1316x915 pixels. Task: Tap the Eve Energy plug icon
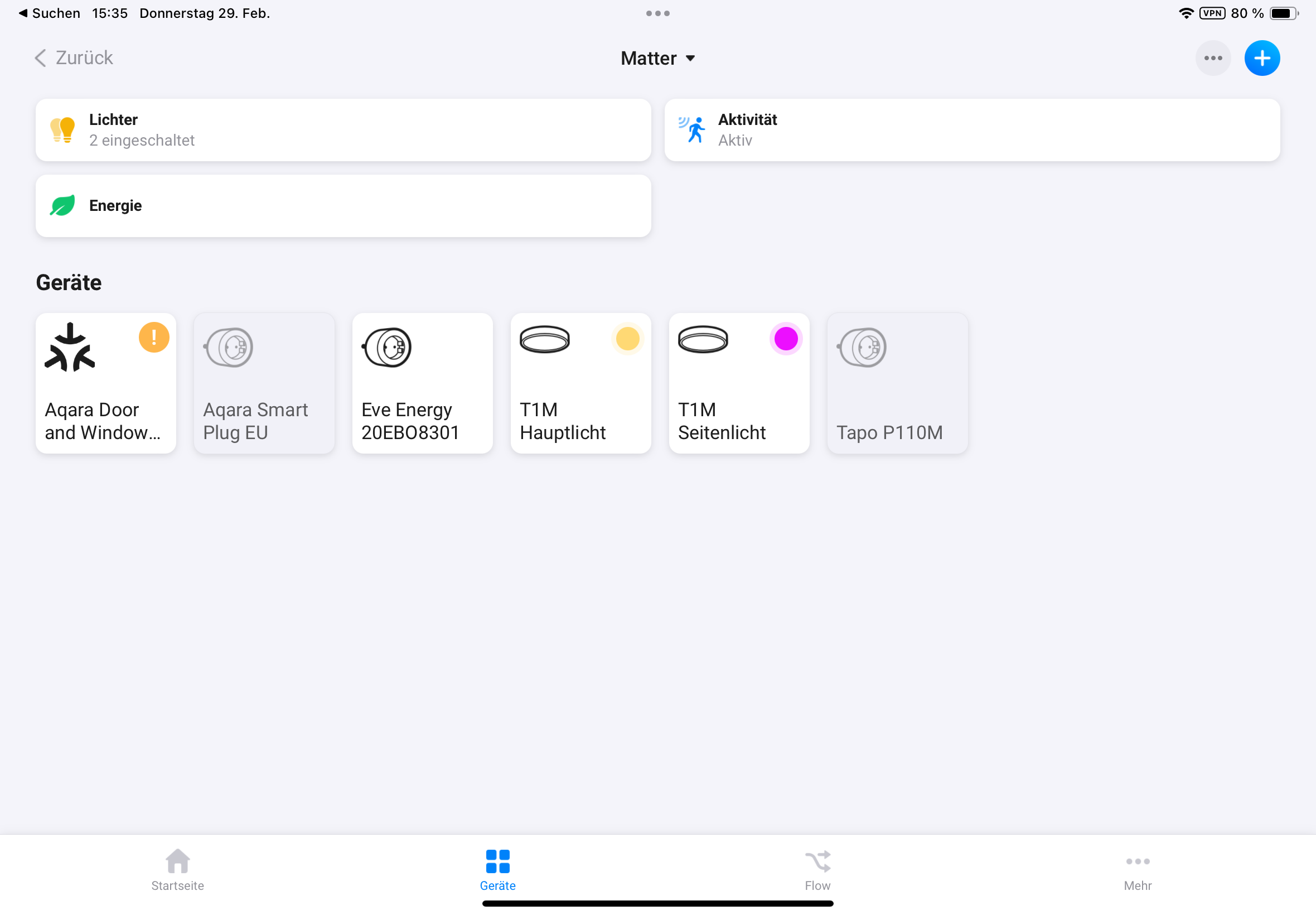coord(387,347)
